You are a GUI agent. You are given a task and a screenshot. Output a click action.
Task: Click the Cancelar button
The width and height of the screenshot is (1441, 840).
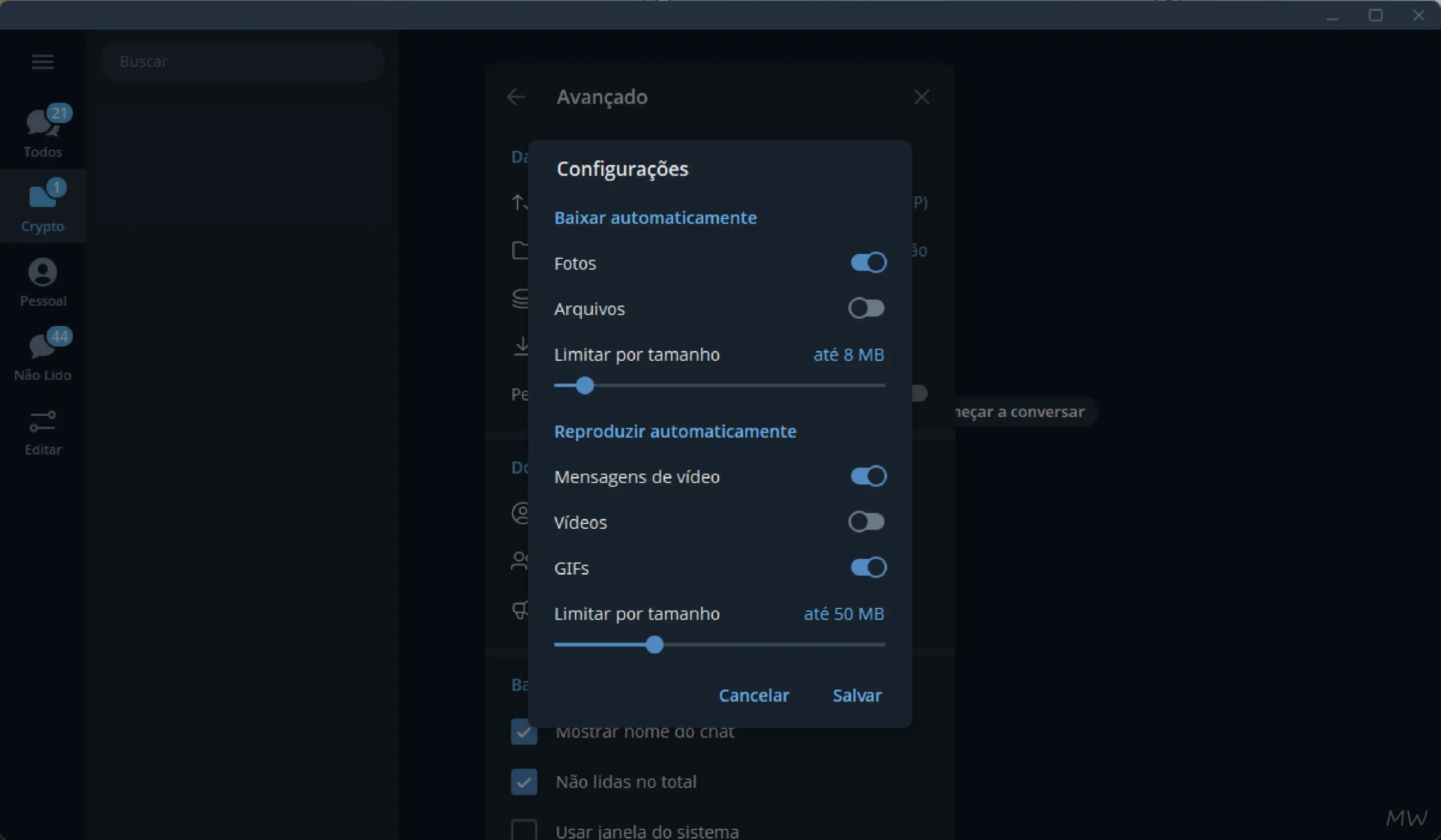point(754,695)
